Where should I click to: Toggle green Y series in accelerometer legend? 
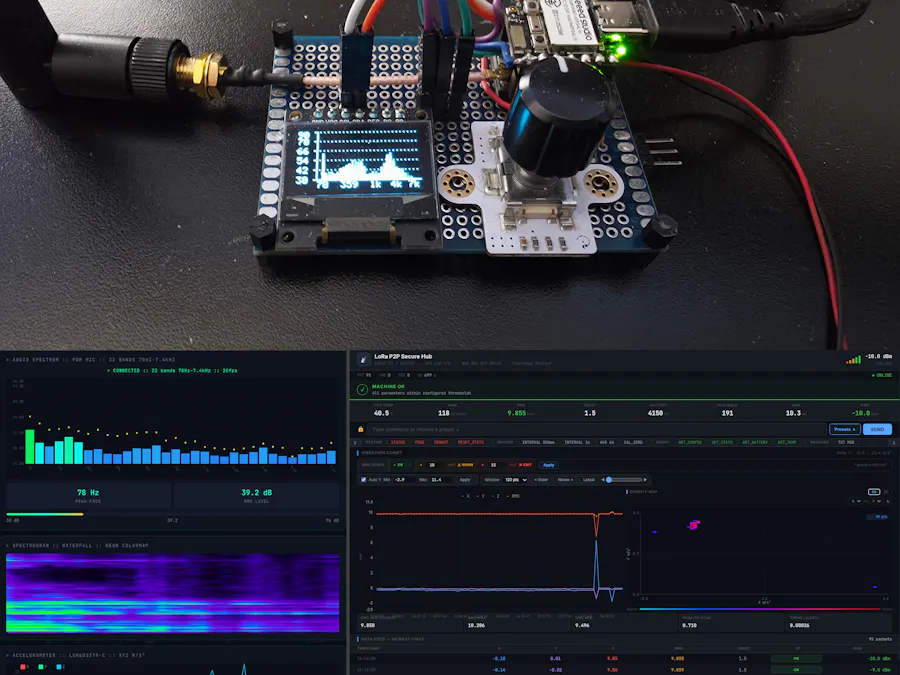pyautogui.click(x=42, y=667)
